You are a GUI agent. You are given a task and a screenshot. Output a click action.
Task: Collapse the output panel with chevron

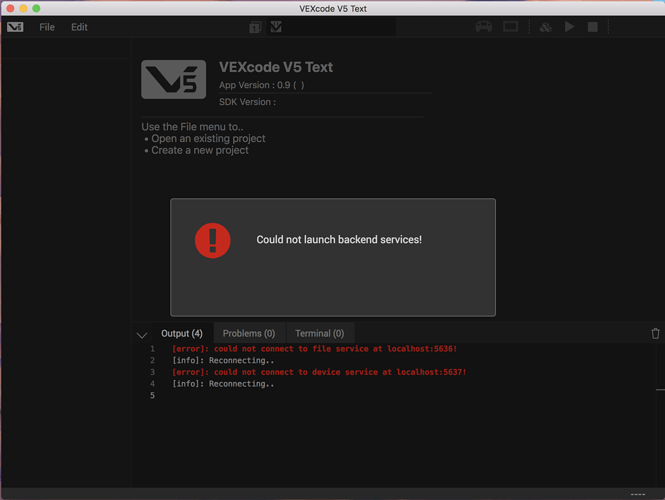[142, 335]
